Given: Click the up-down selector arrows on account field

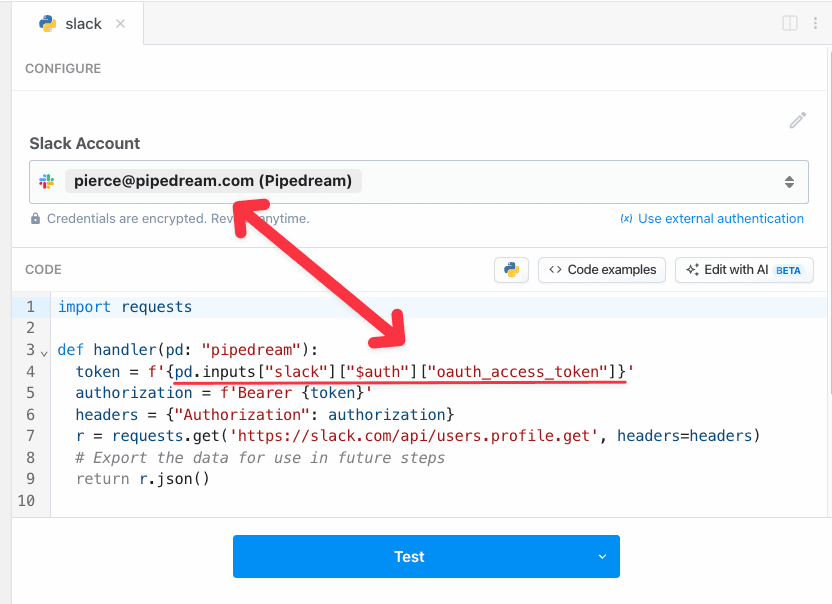Looking at the screenshot, I should pos(789,182).
